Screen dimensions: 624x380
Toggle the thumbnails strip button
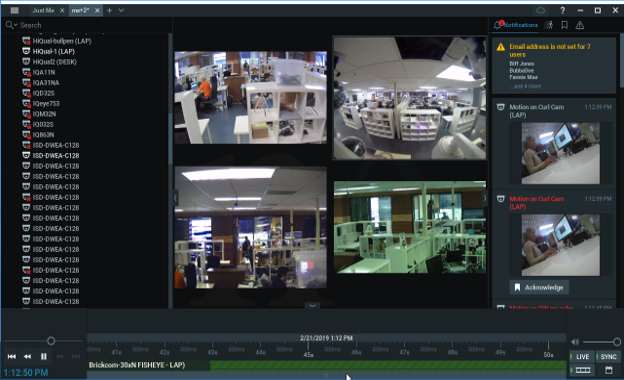(x=582, y=370)
